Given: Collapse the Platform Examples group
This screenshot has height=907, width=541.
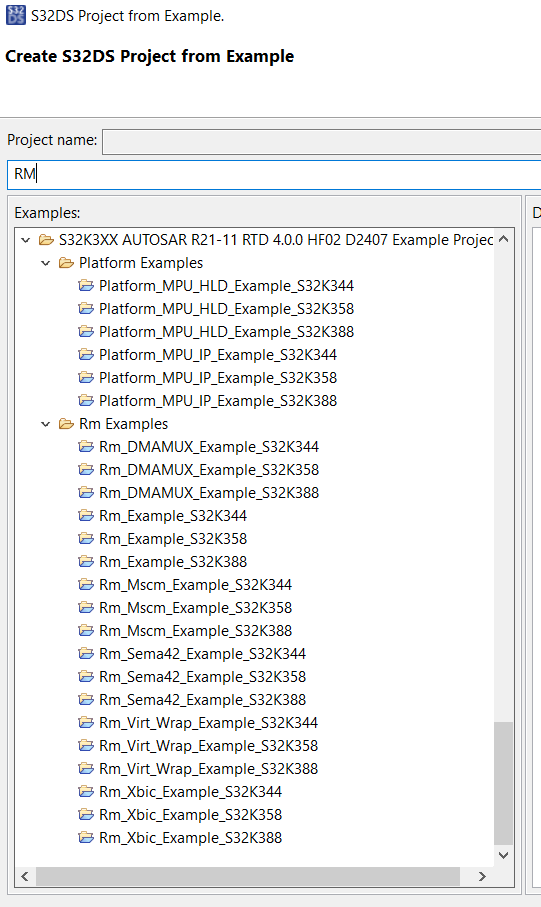Looking at the screenshot, I should (46, 263).
